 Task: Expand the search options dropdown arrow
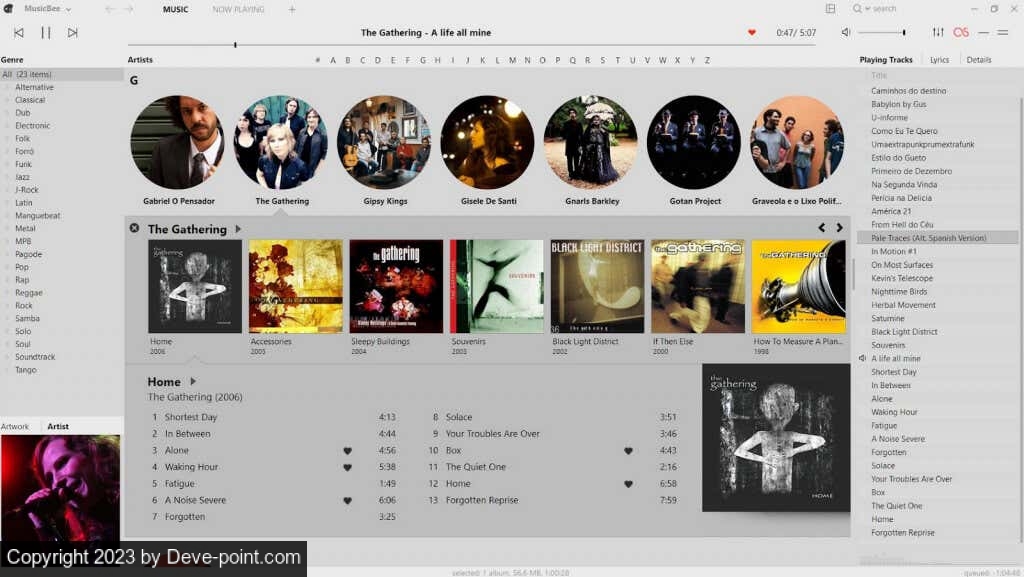pos(866,9)
